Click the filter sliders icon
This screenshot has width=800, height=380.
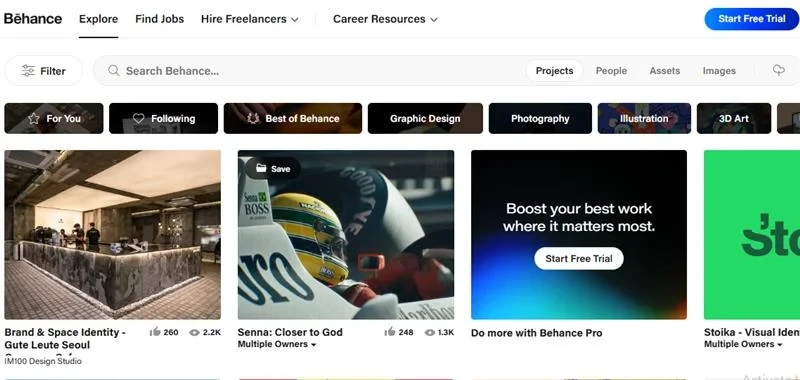[x=28, y=71]
